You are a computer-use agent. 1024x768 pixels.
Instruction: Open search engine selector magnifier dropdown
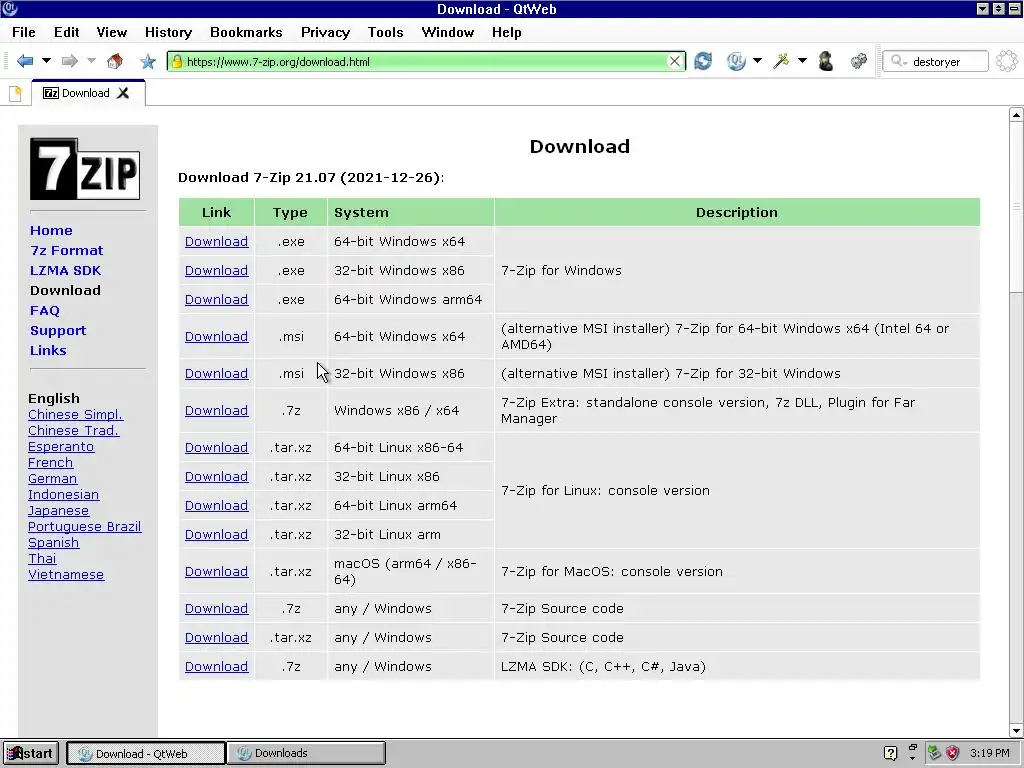point(899,61)
